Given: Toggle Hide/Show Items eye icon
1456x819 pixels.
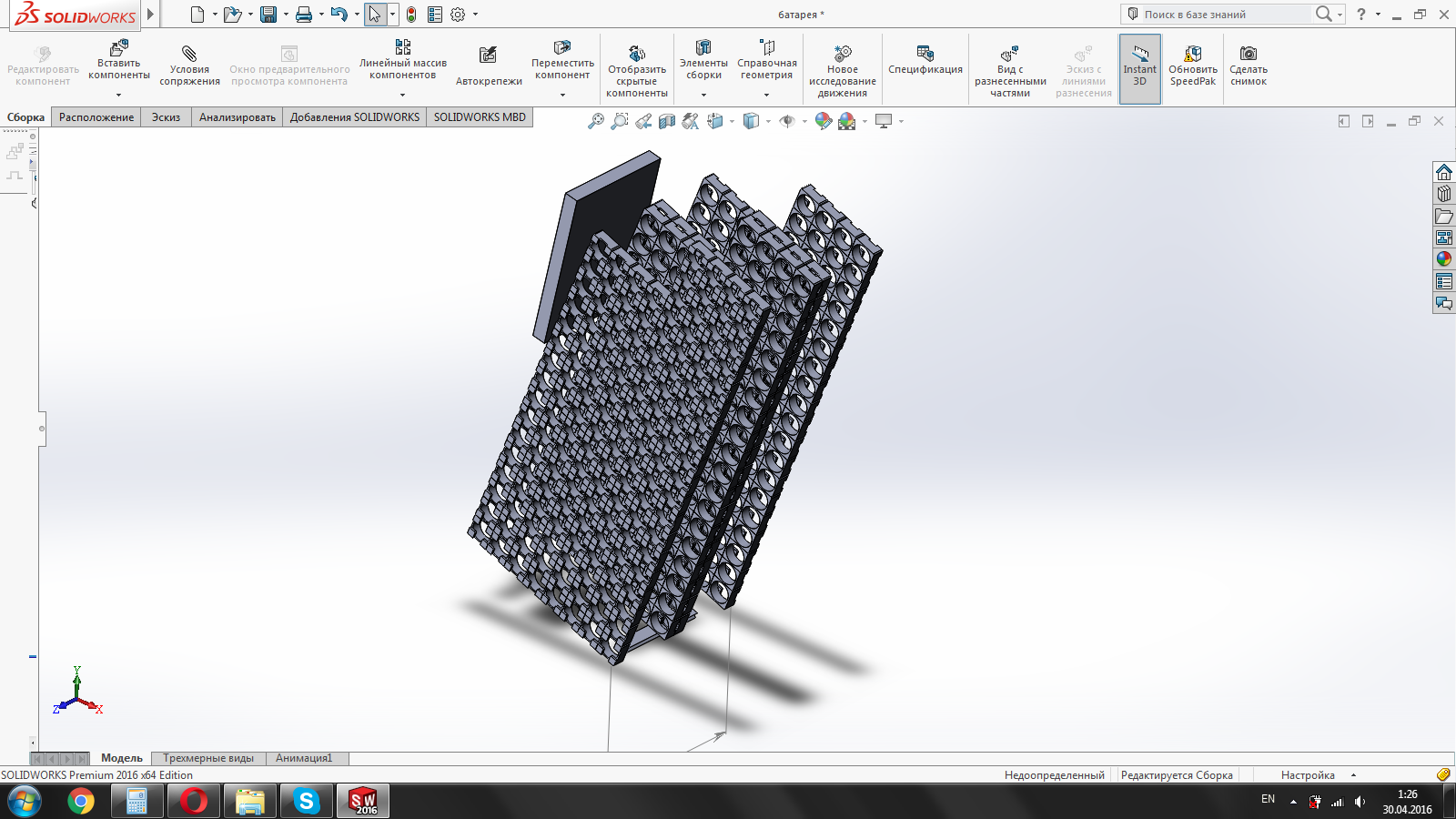Looking at the screenshot, I should (x=787, y=121).
